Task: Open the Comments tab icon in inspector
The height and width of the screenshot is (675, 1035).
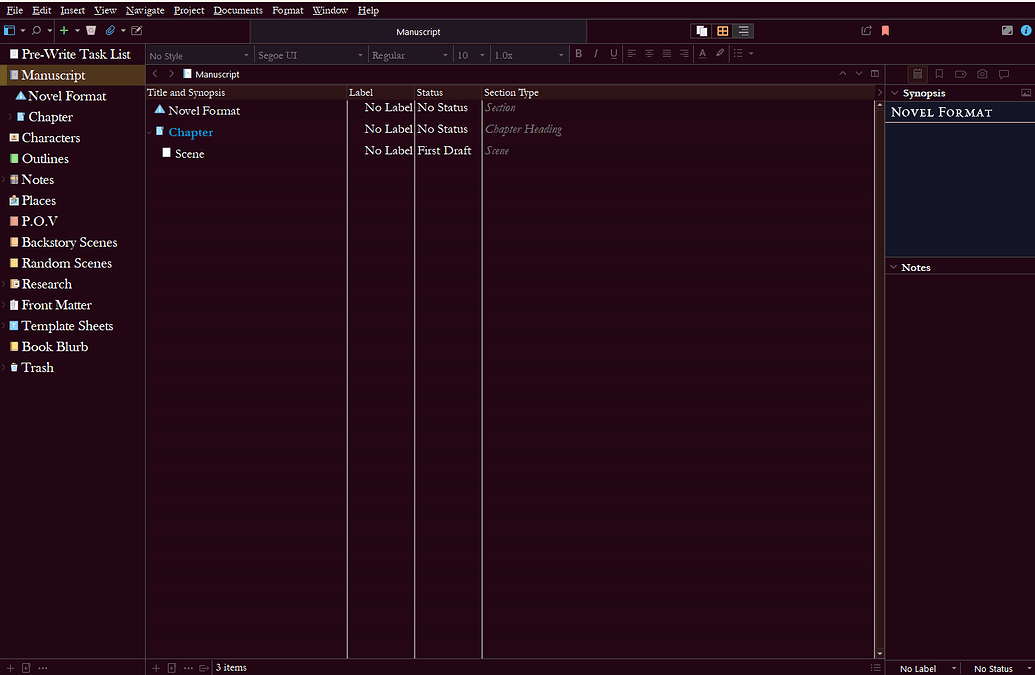Action: point(1004,74)
